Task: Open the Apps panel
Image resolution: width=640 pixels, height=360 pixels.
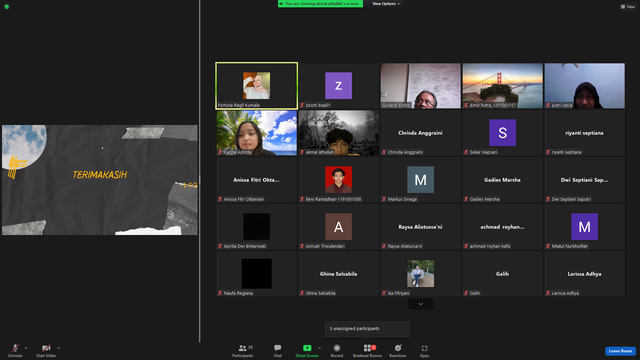Action: [424, 350]
